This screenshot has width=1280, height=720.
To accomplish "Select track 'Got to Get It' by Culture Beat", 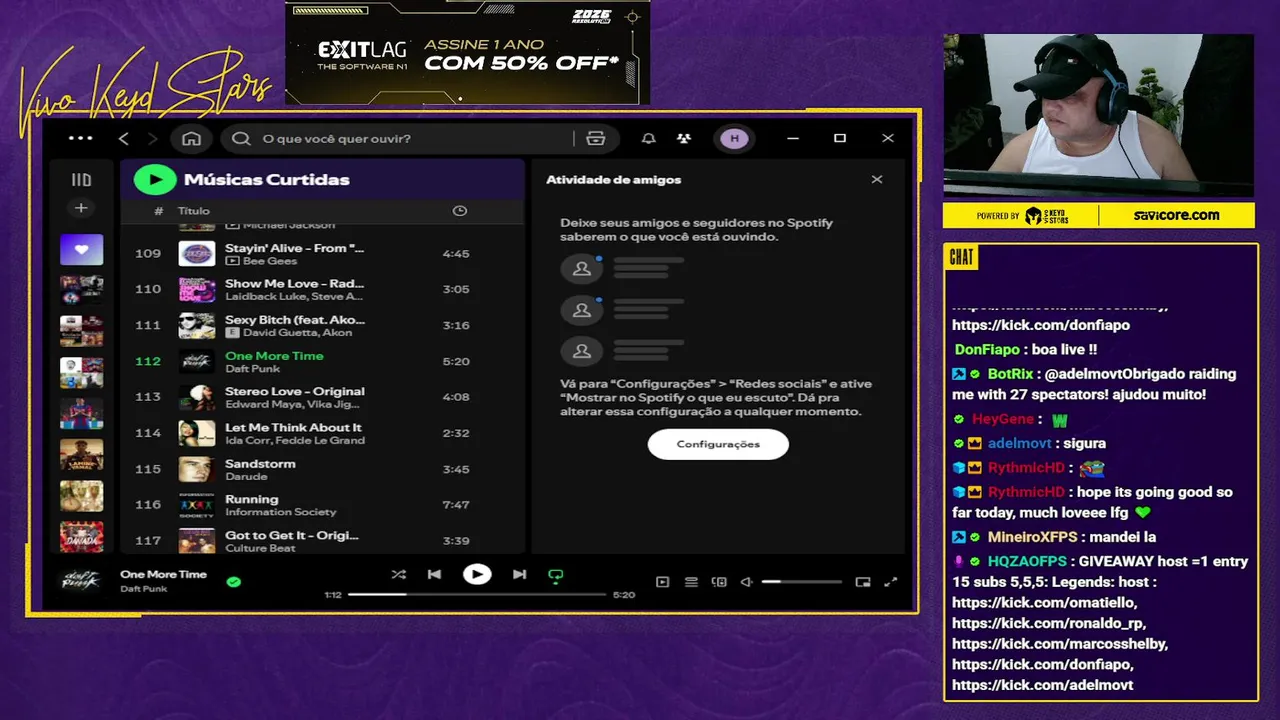I will coord(322,540).
